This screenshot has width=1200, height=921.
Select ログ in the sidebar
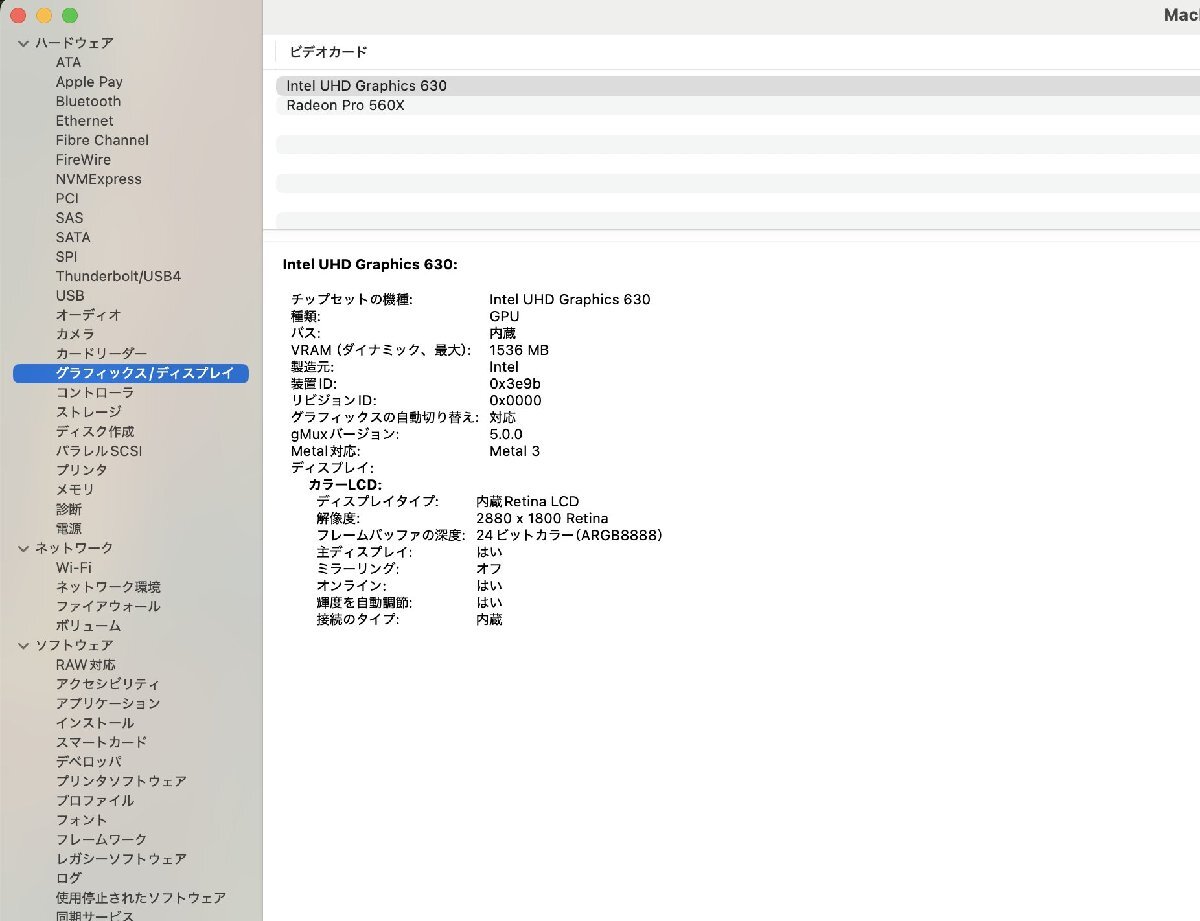(x=69, y=878)
